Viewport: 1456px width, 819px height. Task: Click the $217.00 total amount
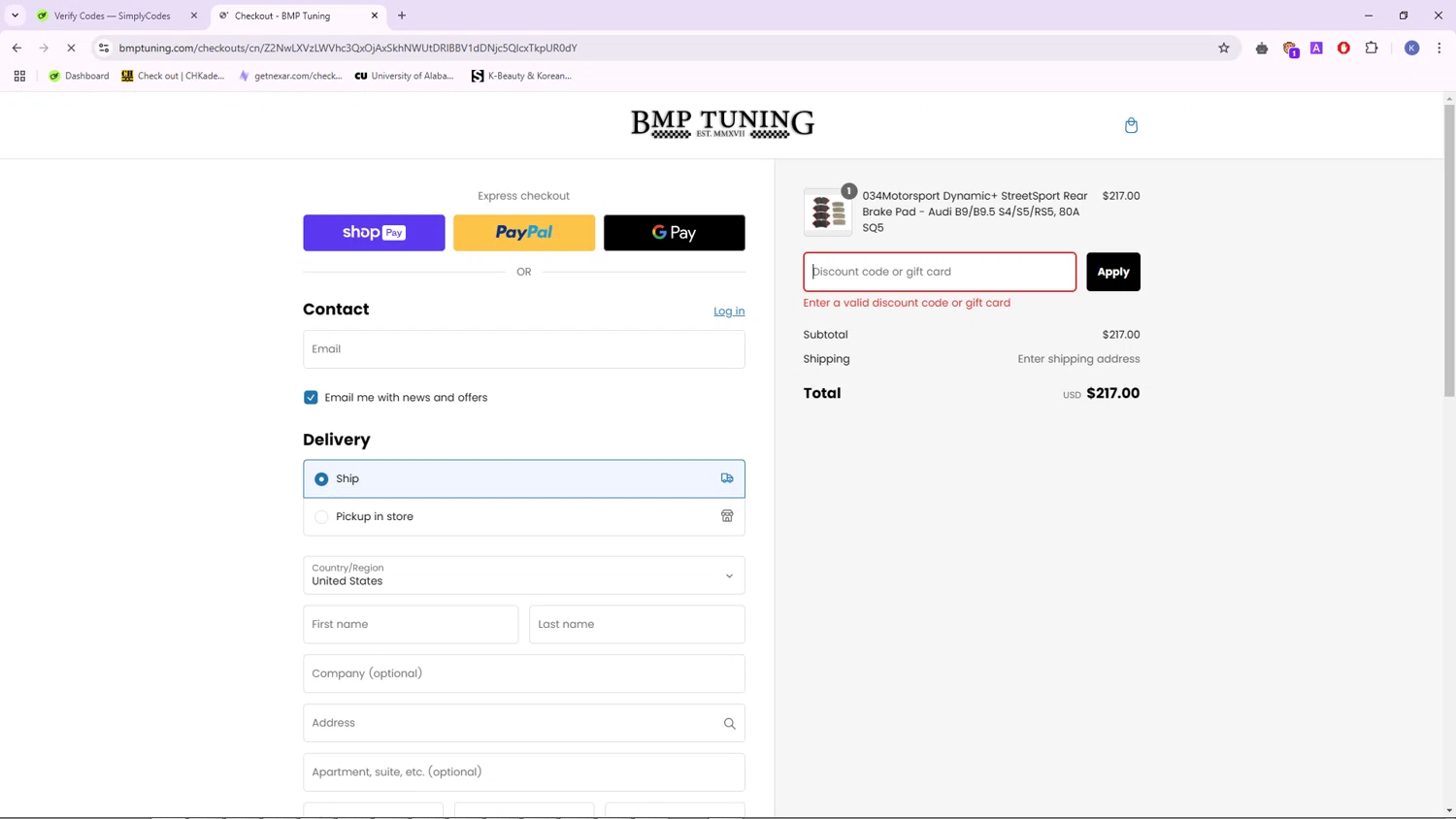1113,393
